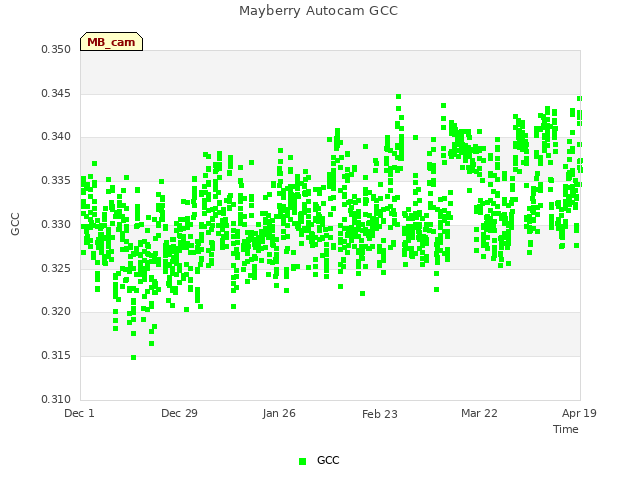Screen dimensions: 640x480
Task: Click the 0.315 y-axis label
Action: click(56, 356)
